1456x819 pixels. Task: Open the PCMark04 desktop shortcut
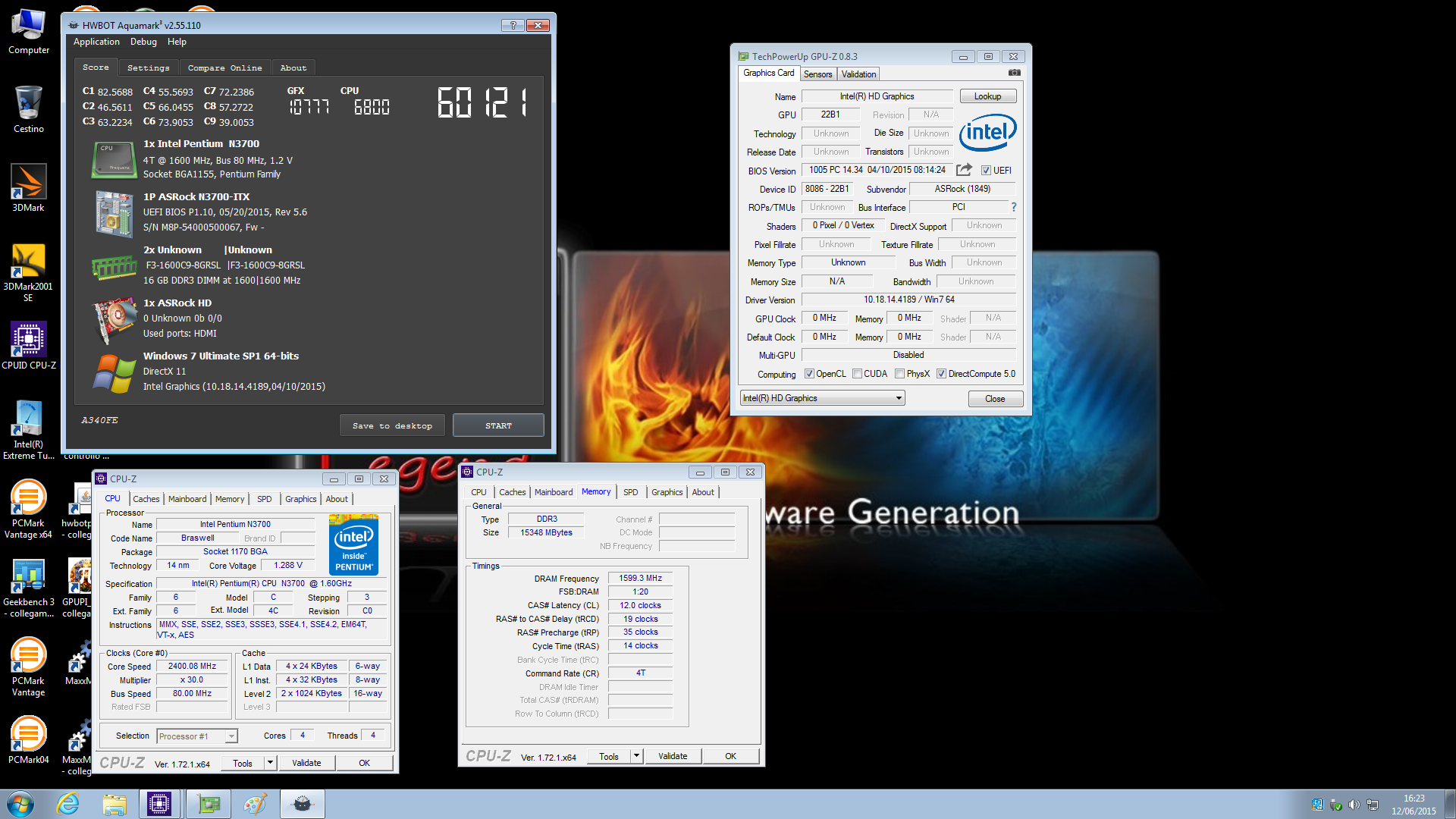point(28,739)
